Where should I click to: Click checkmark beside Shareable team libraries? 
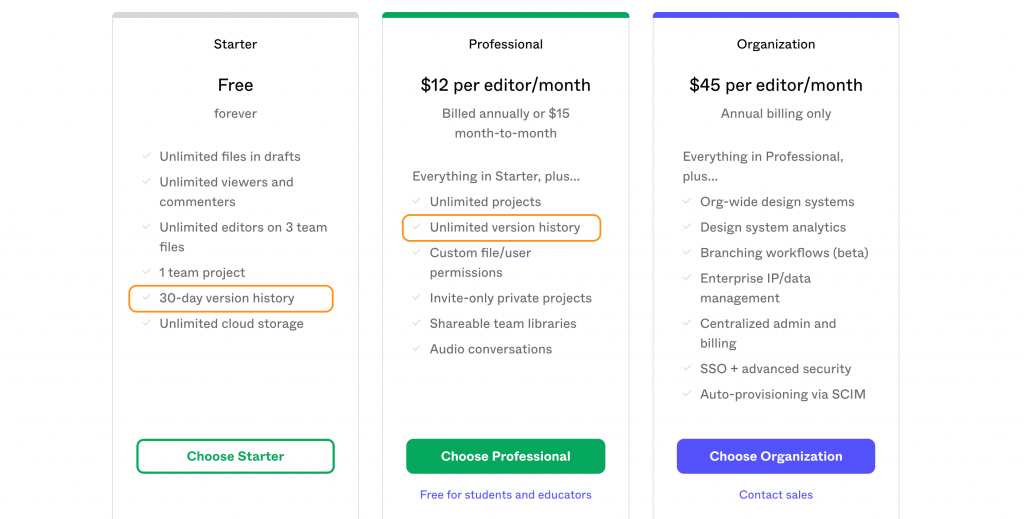(x=417, y=323)
